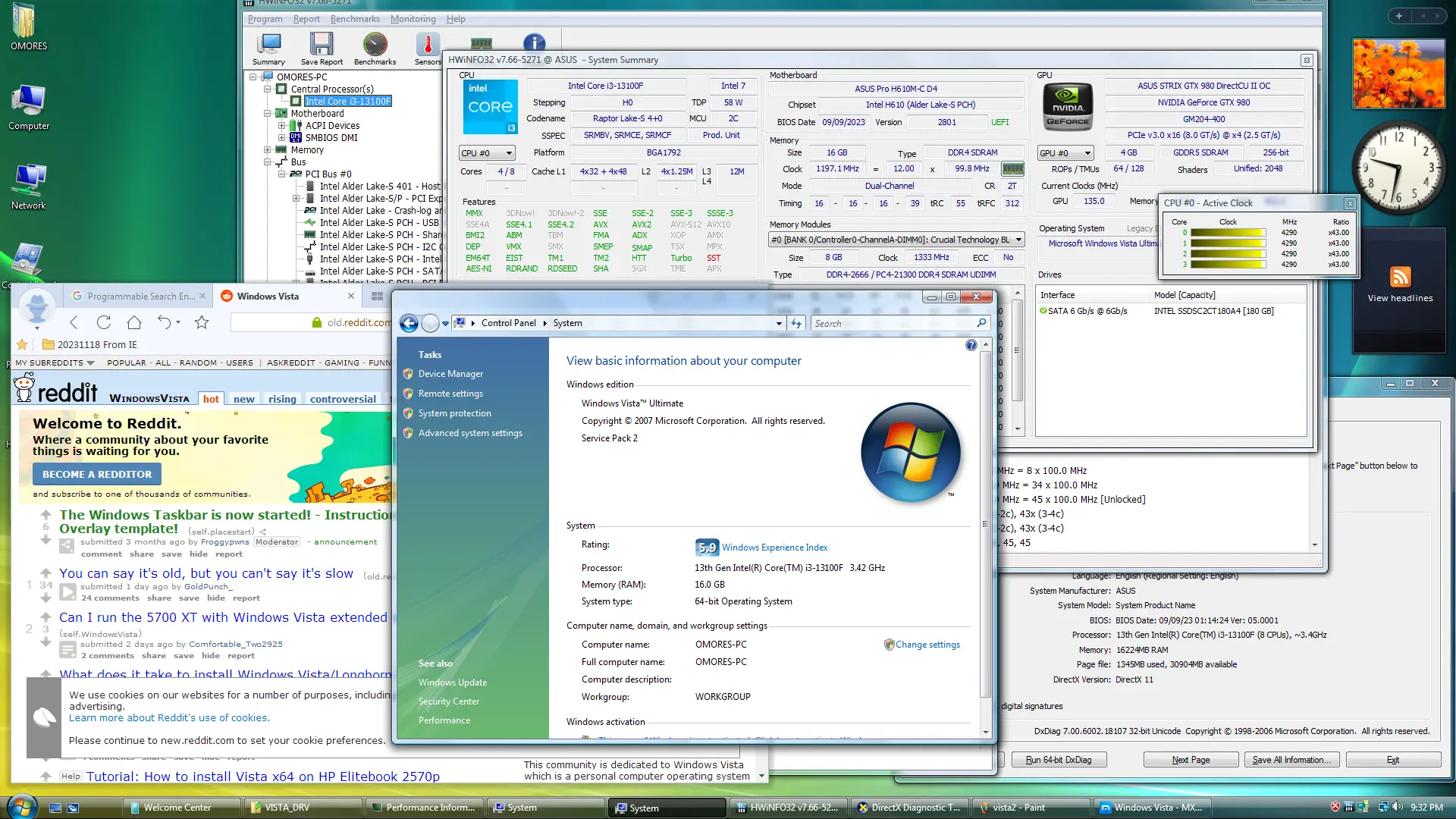This screenshot has width=1456, height=819.
Task: Click the refresh icon beside the Control Panel address bar
Action: pyautogui.click(x=796, y=323)
